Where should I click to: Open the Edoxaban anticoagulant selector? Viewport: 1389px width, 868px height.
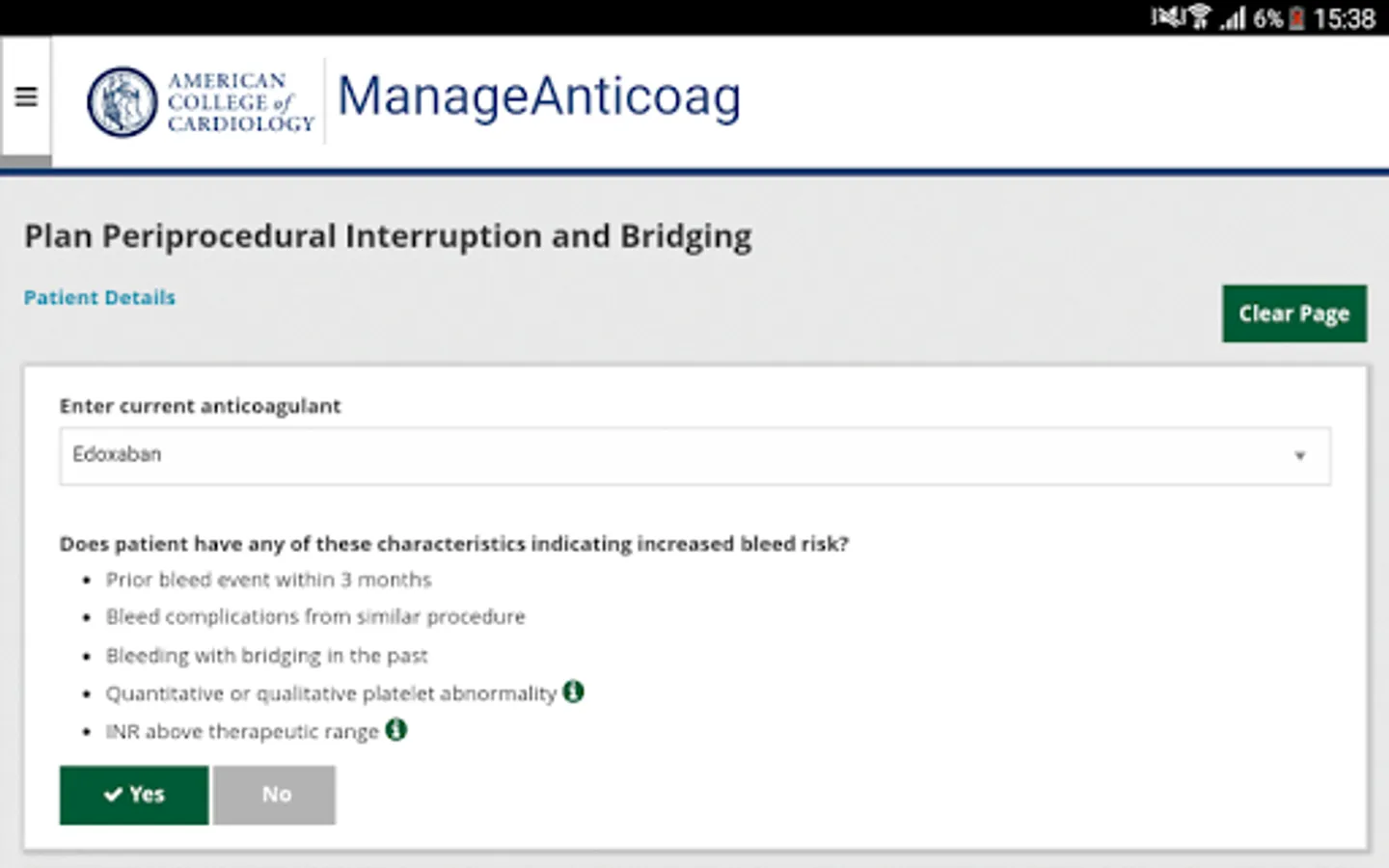694,456
